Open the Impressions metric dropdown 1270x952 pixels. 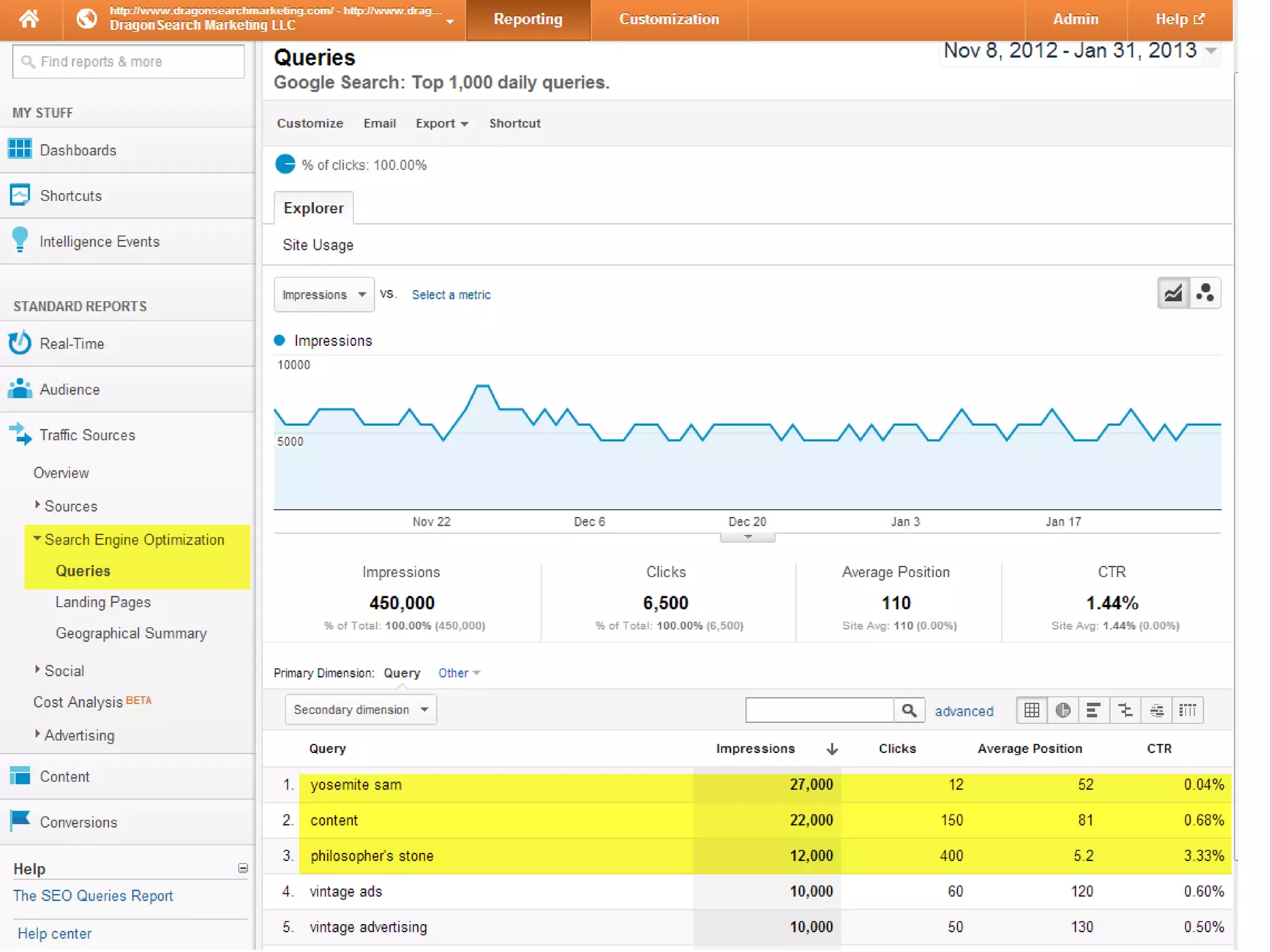324,294
